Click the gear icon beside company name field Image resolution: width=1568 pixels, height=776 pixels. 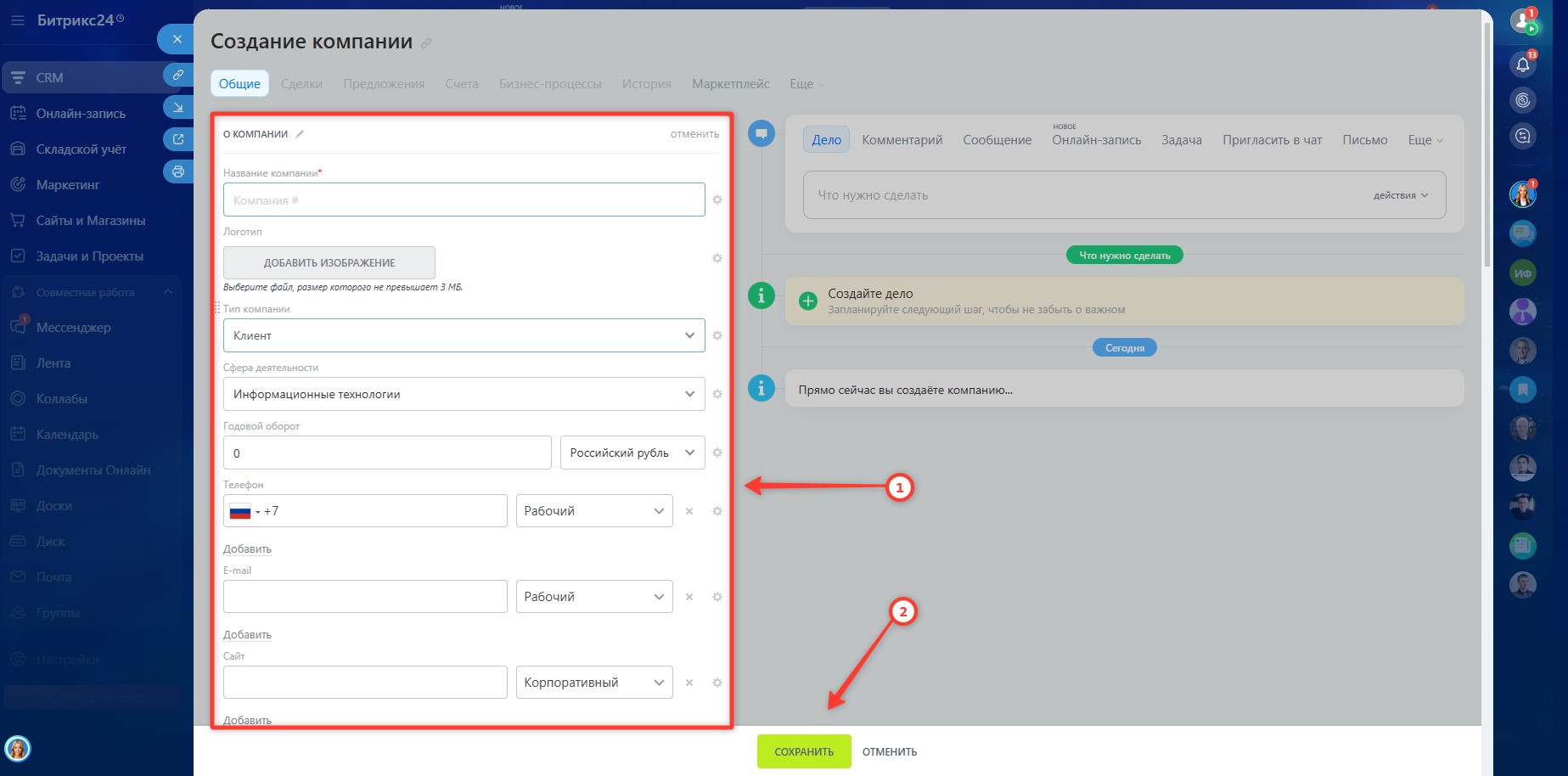tap(717, 200)
